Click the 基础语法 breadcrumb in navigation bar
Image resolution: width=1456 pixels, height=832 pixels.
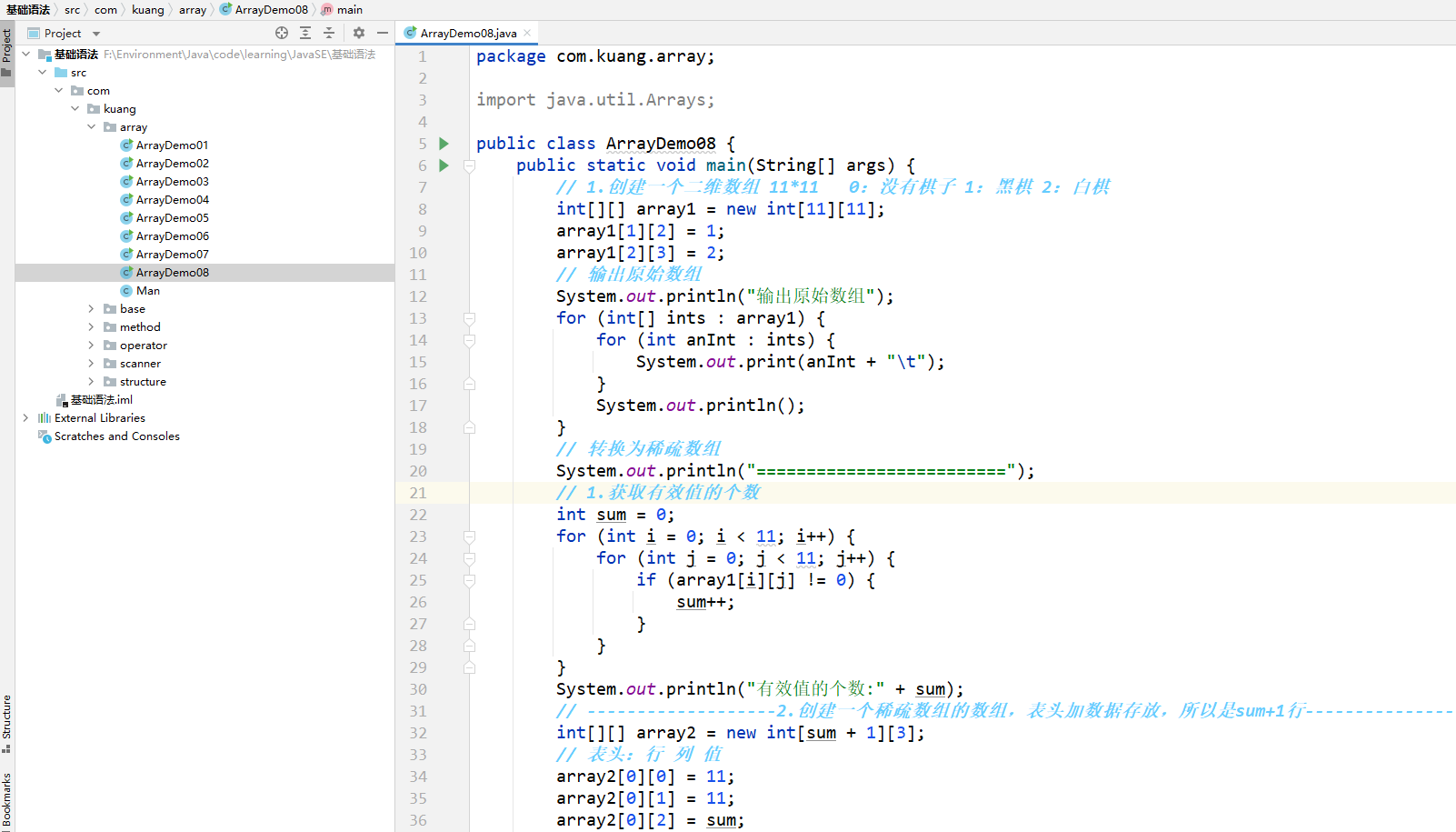(x=28, y=10)
